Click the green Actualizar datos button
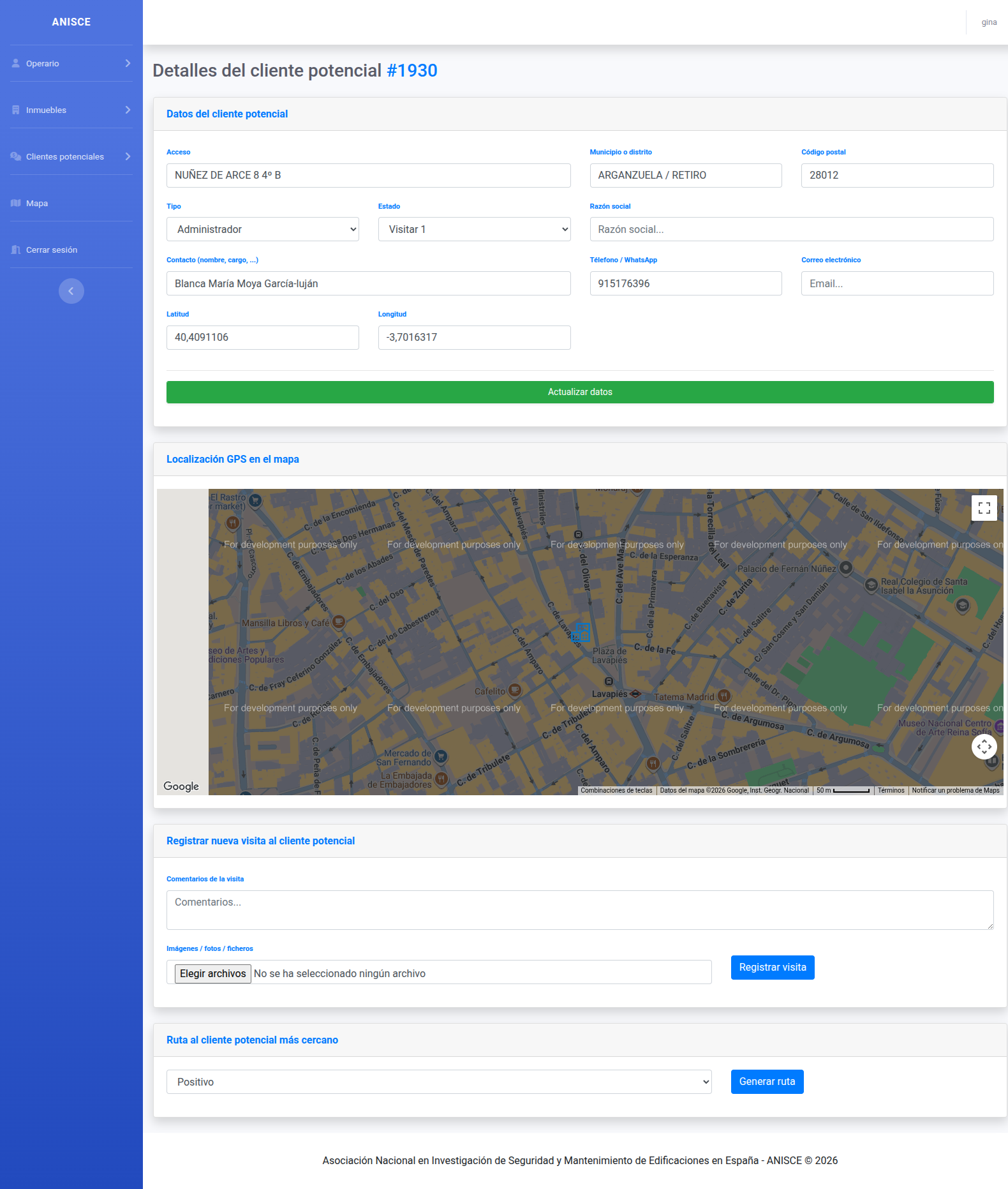 click(580, 392)
